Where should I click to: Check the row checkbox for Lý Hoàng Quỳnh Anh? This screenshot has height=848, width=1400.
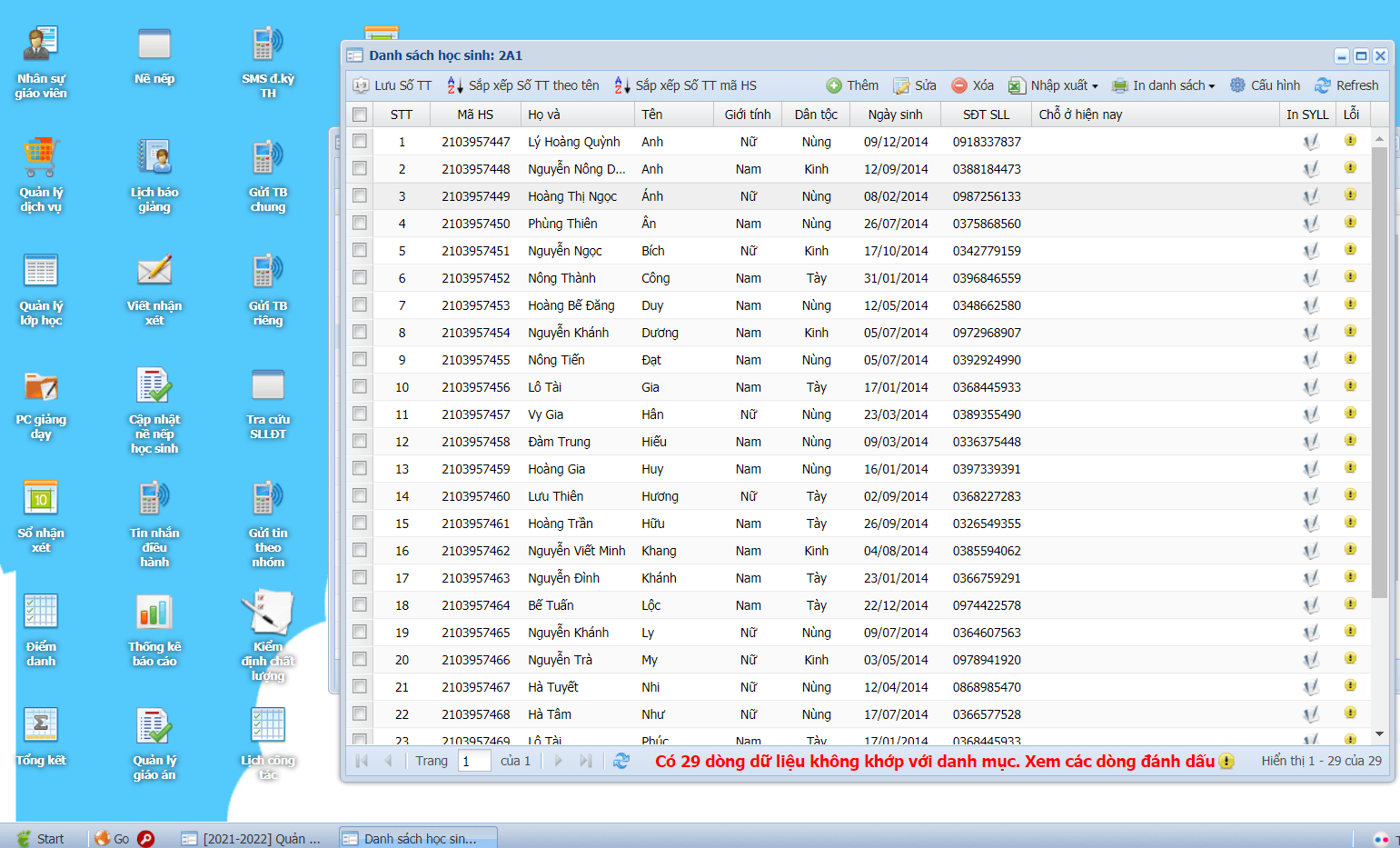tap(360, 142)
